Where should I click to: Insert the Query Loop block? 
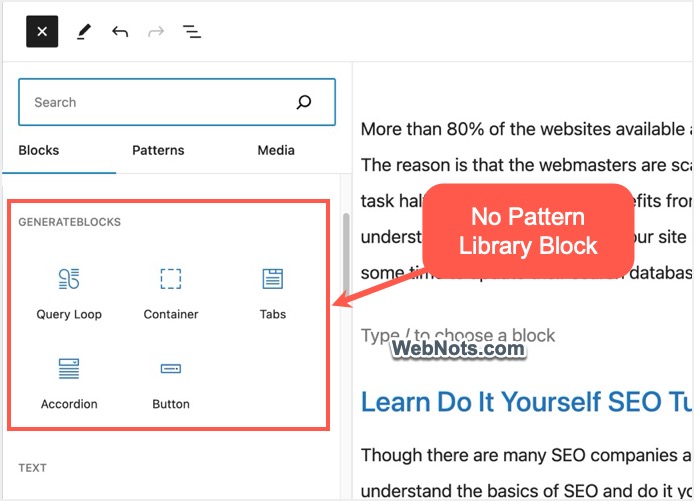tap(69, 294)
